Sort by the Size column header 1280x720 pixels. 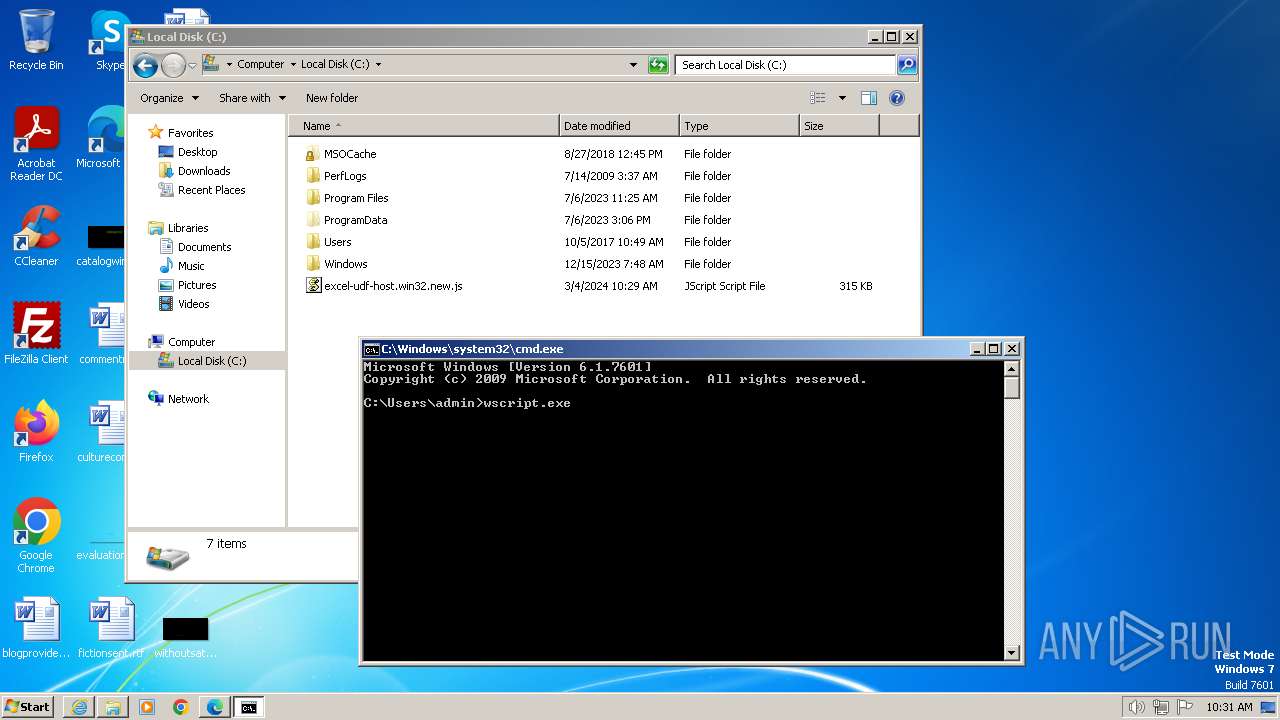coord(839,126)
